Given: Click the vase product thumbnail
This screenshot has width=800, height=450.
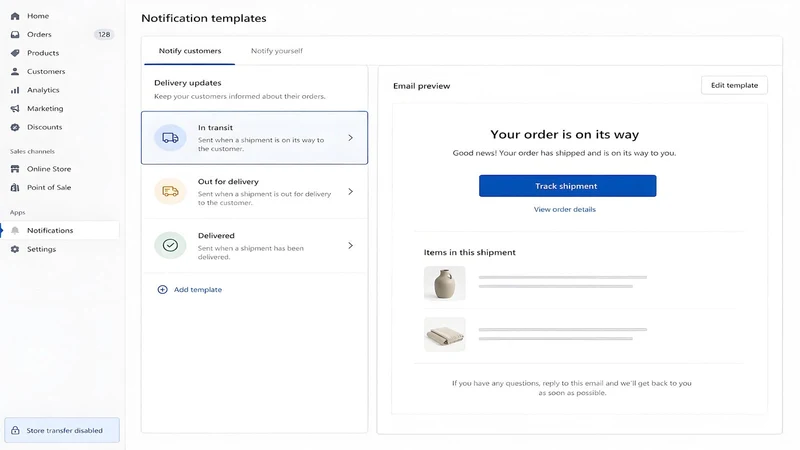Looking at the screenshot, I should 444,283.
